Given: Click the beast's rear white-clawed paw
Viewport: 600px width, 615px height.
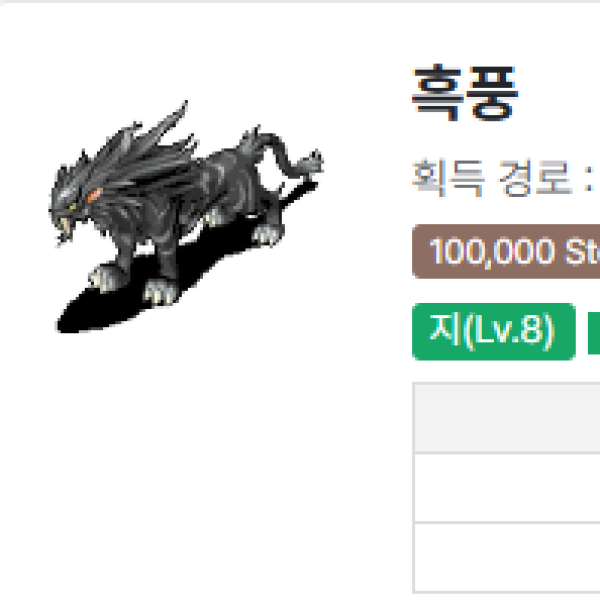Looking at the screenshot, I should 268,235.
